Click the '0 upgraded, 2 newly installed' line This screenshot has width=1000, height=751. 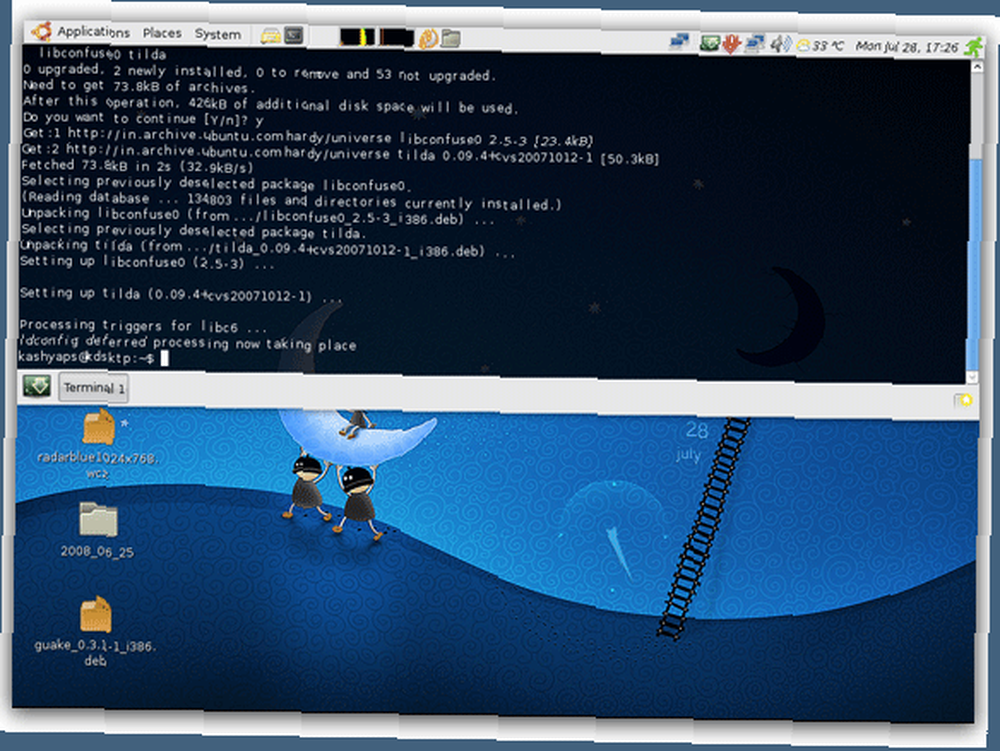click(259, 73)
